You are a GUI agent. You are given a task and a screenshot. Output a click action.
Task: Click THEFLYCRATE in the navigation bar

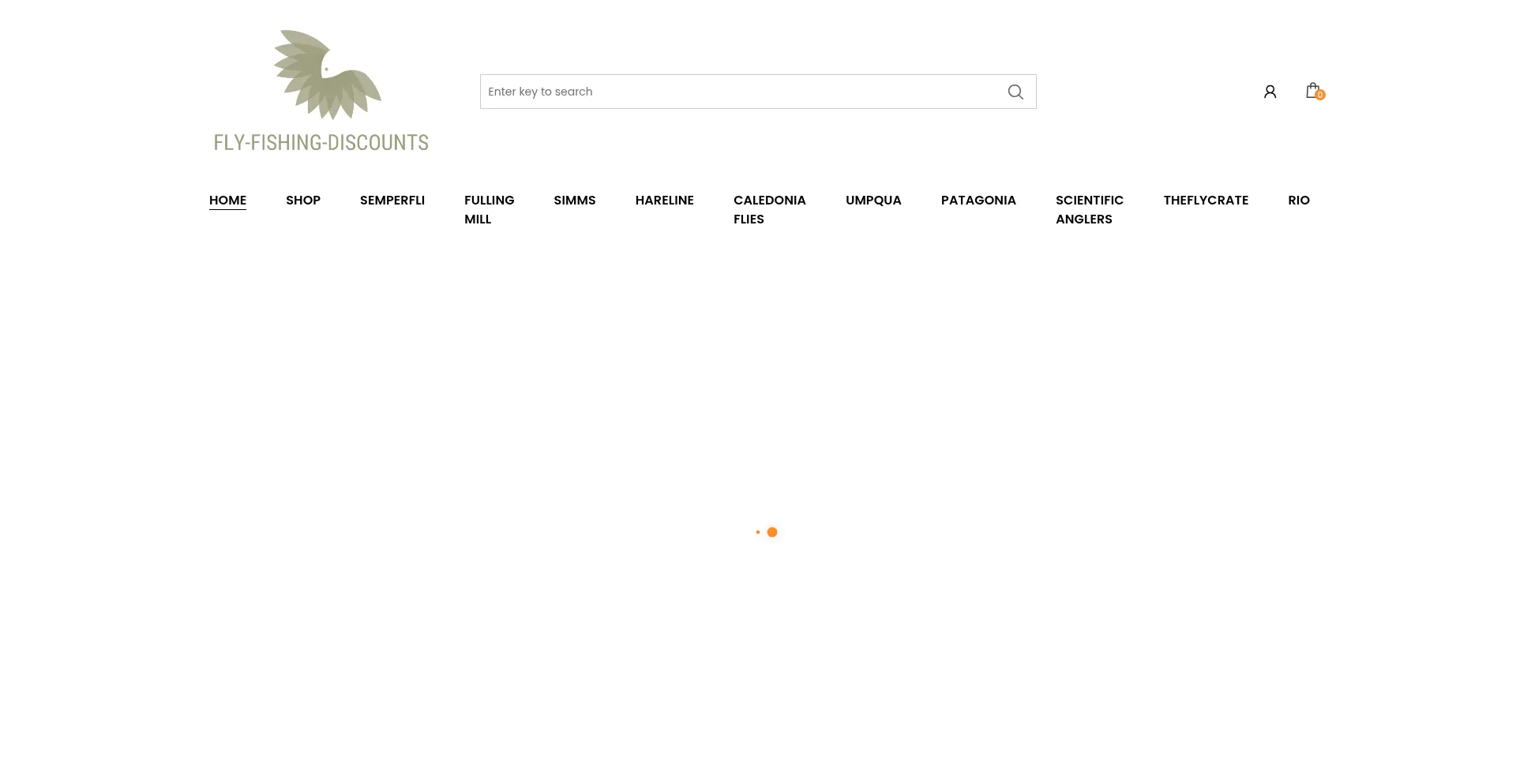pyautogui.click(x=1205, y=201)
